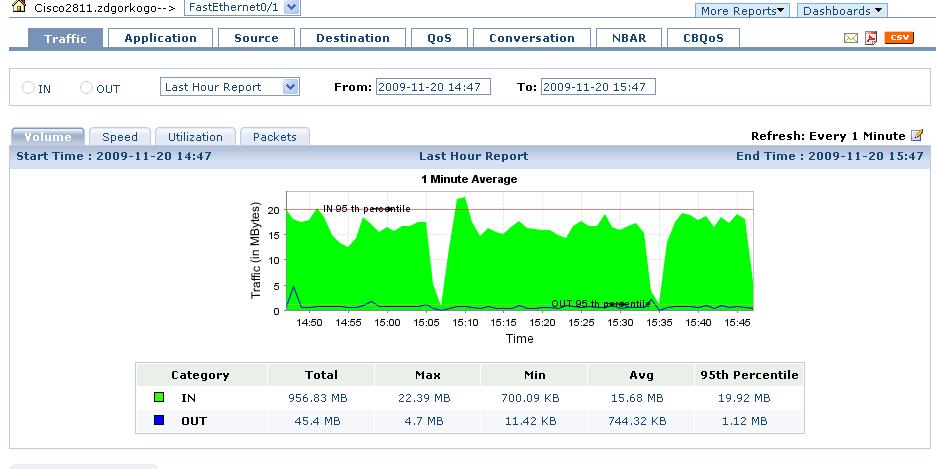Switch to the Packets graph tab
936x469 pixels.
pyautogui.click(x=275, y=137)
